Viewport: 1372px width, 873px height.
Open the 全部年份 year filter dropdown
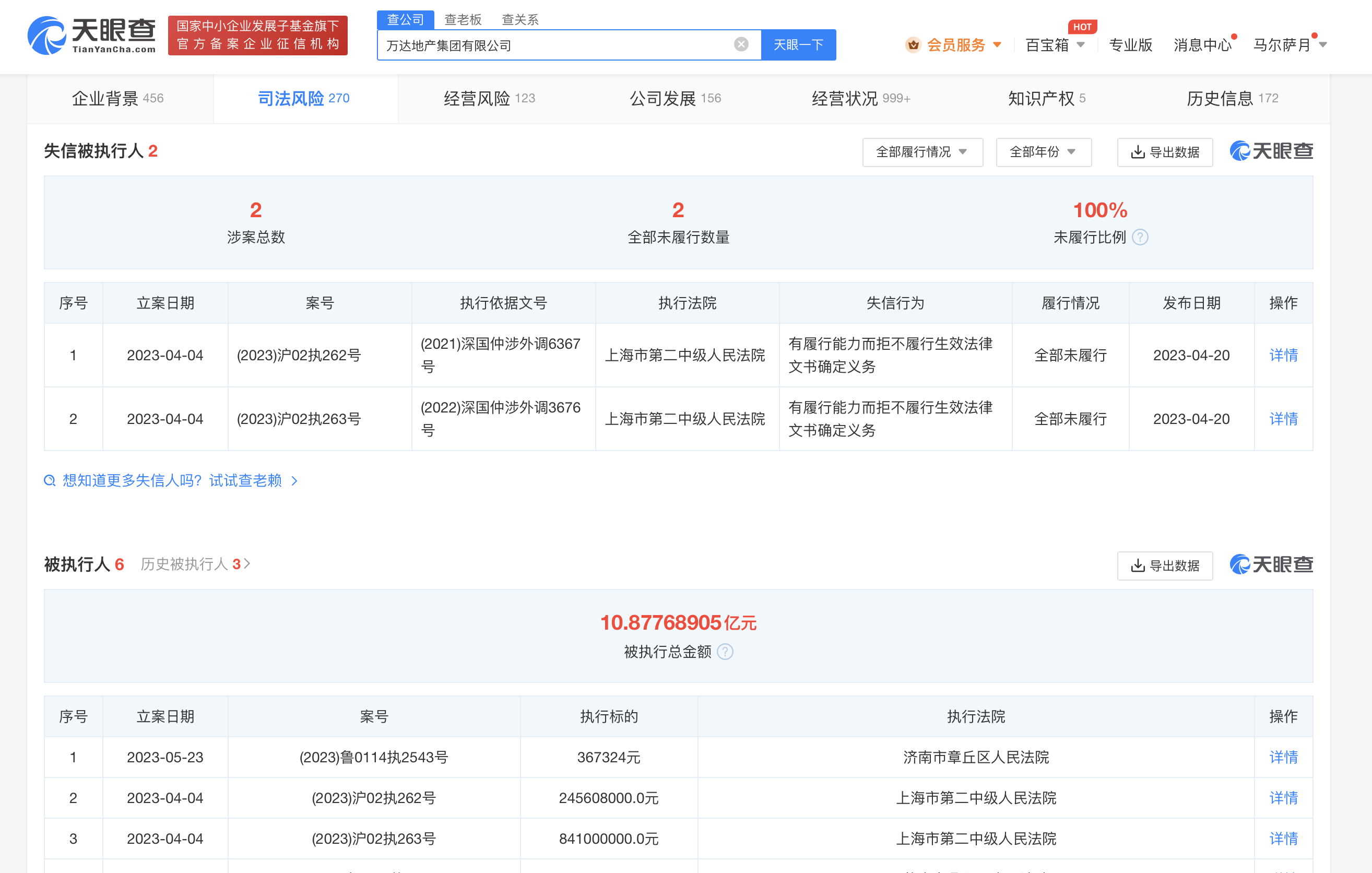coord(1043,152)
